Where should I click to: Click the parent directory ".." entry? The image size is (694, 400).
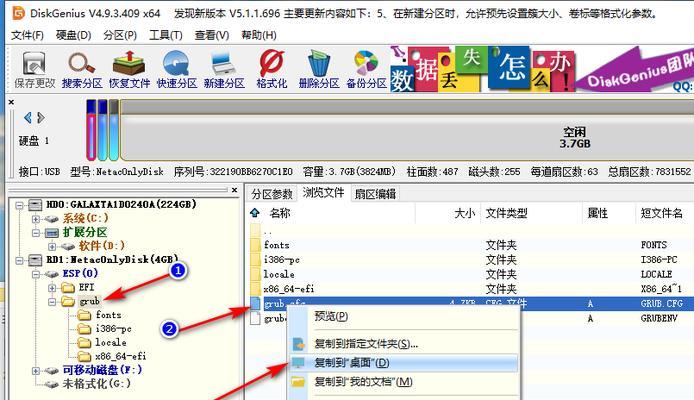tap(267, 231)
